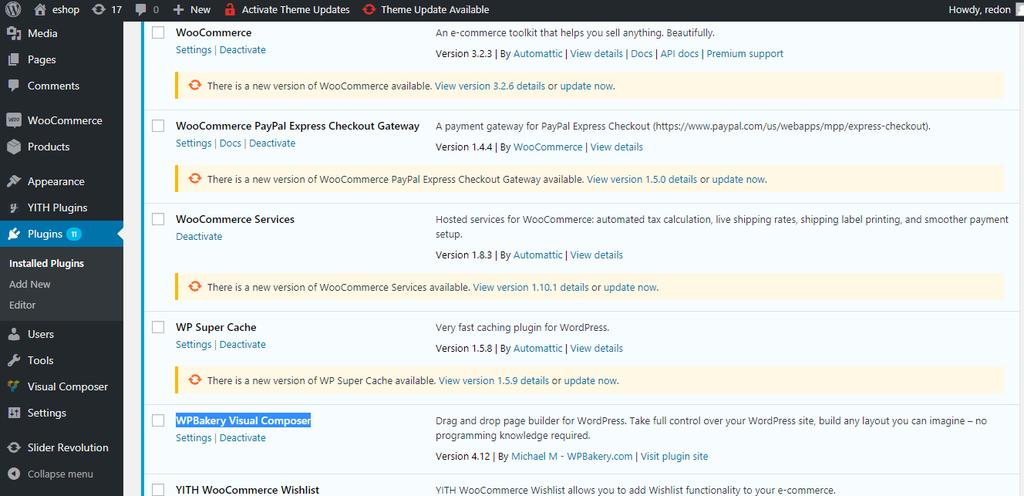
Task: Click update now for WP Super Cache
Action: click(590, 380)
